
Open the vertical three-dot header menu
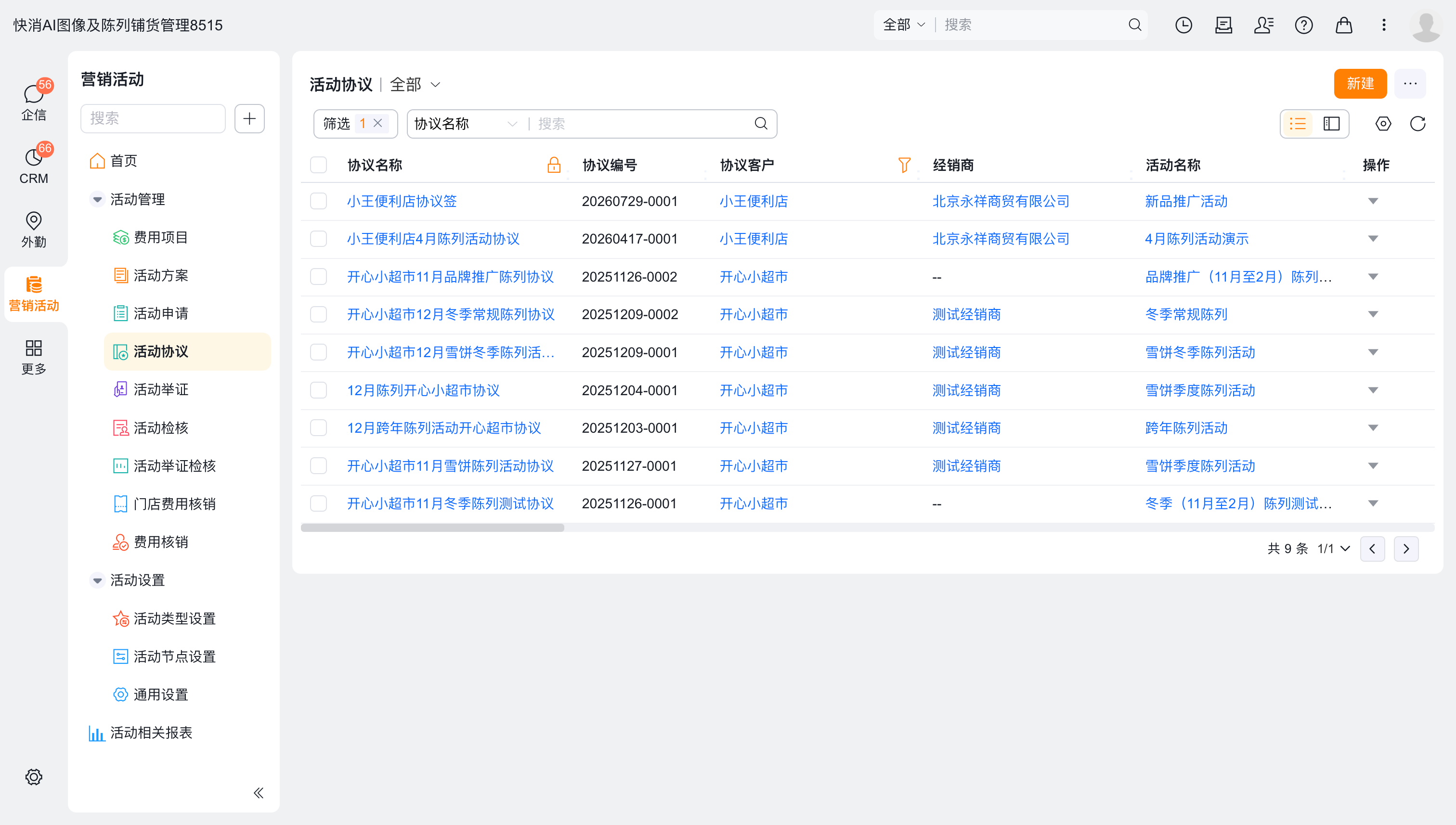tap(1383, 25)
